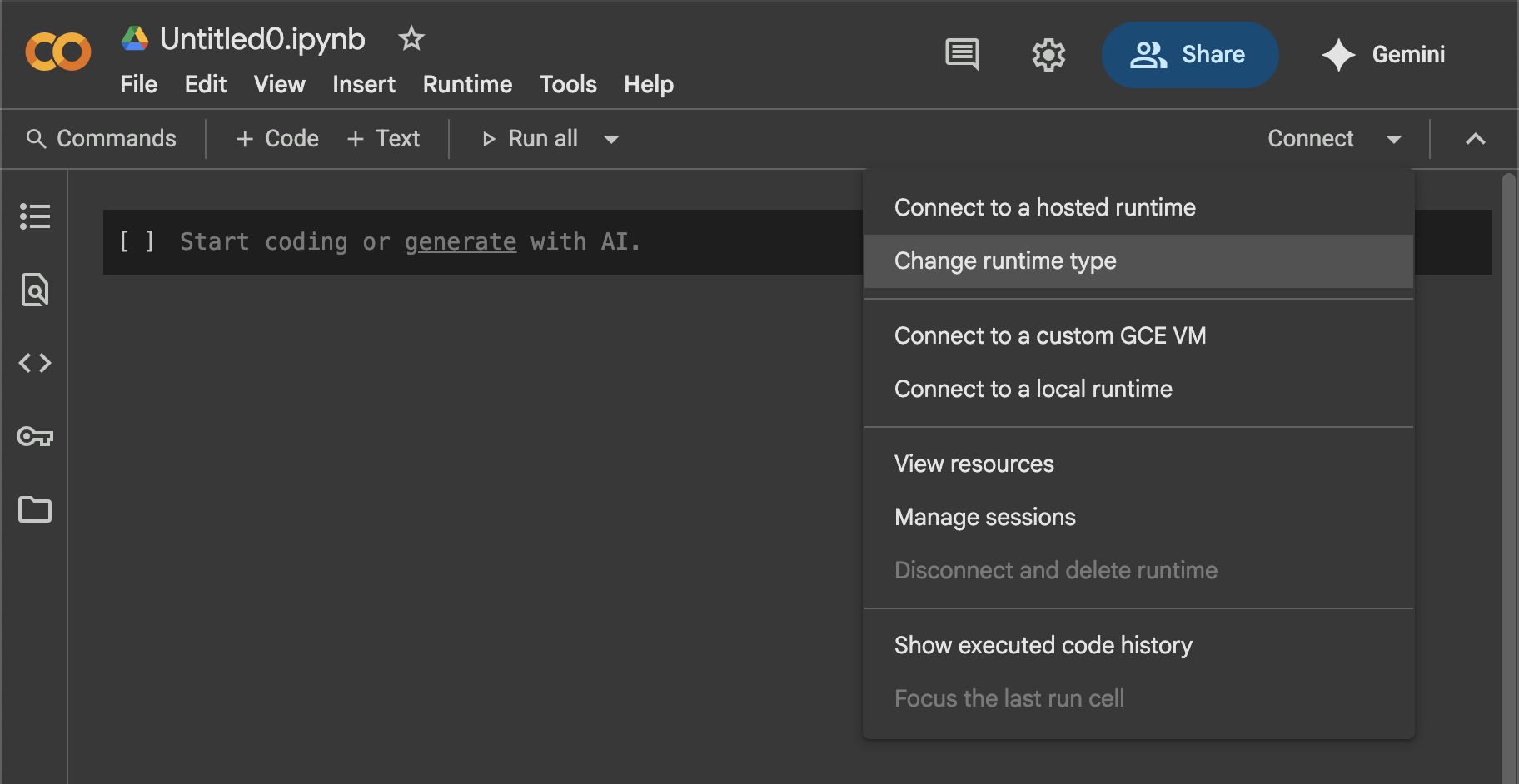Select View resources
This screenshot has width=1519, height=784.
(1138, 464)
